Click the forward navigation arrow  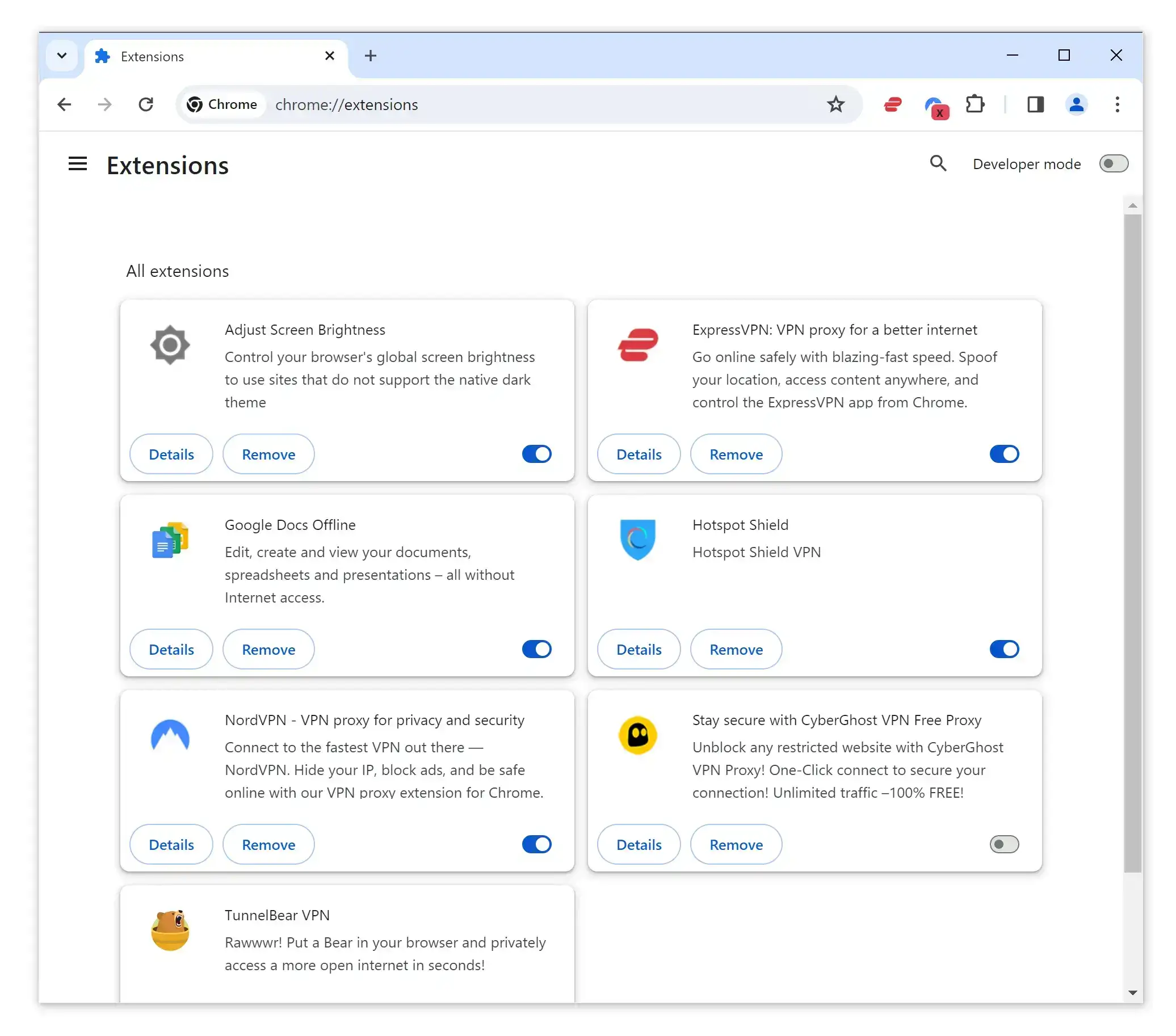click(104, 104)
